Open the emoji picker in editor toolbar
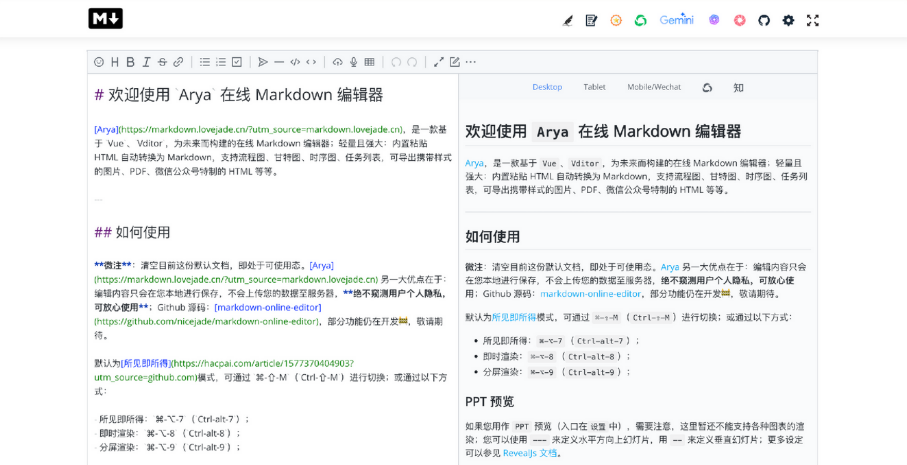907x465 pixels. tap(99, 62)
